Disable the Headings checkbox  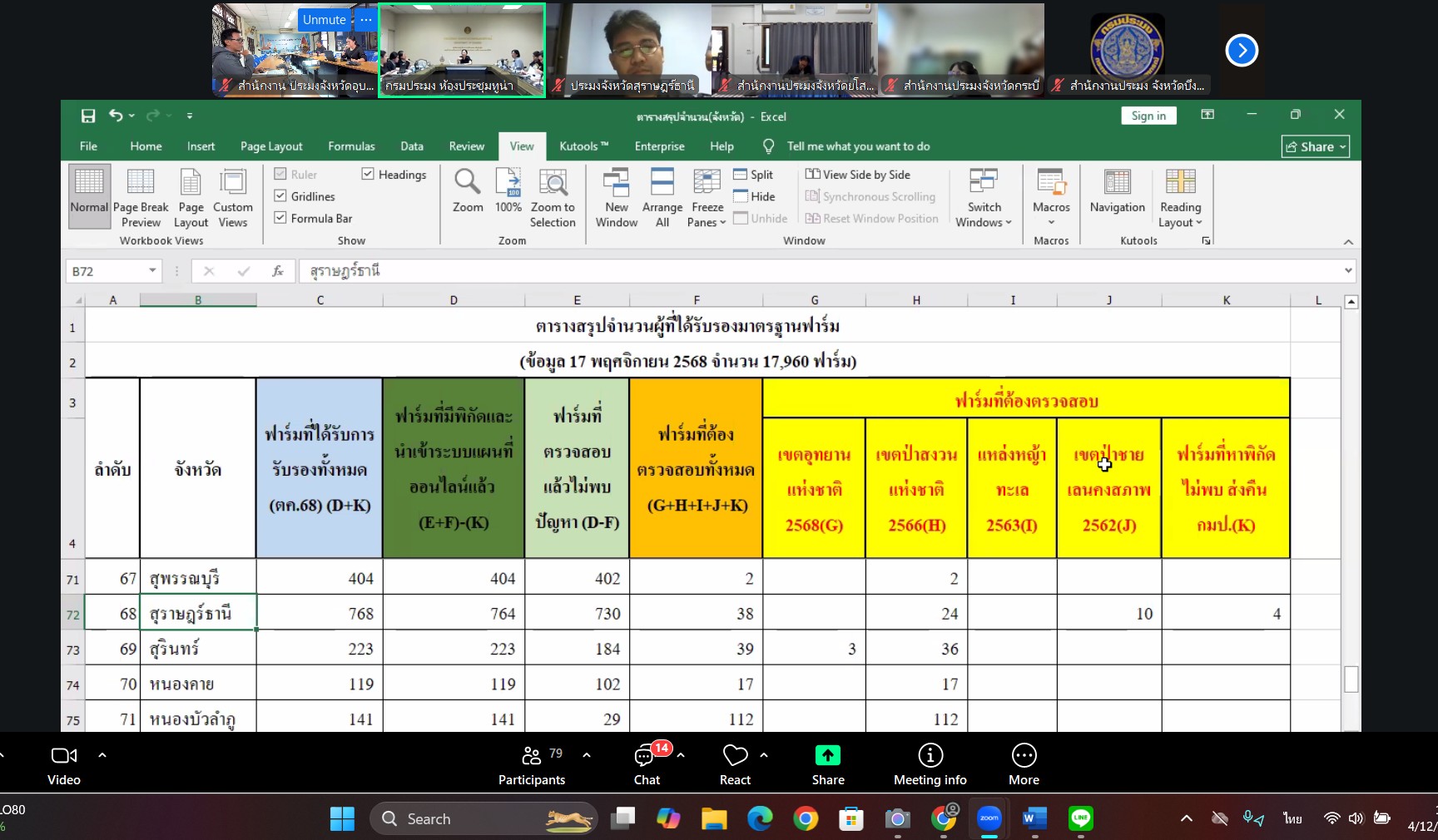(368, 174)
